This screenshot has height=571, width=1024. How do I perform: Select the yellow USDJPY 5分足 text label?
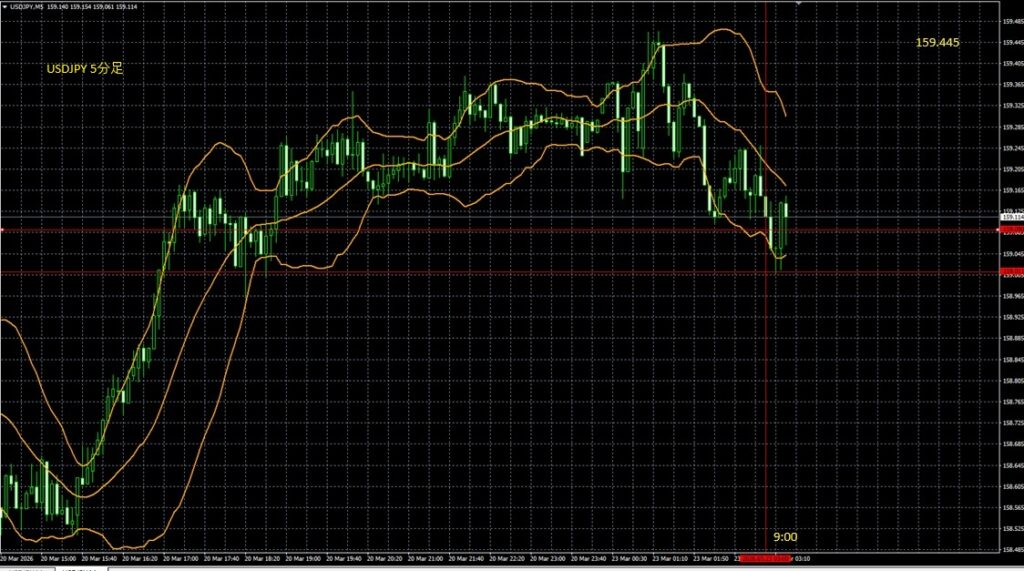click(x=85, y=69)
